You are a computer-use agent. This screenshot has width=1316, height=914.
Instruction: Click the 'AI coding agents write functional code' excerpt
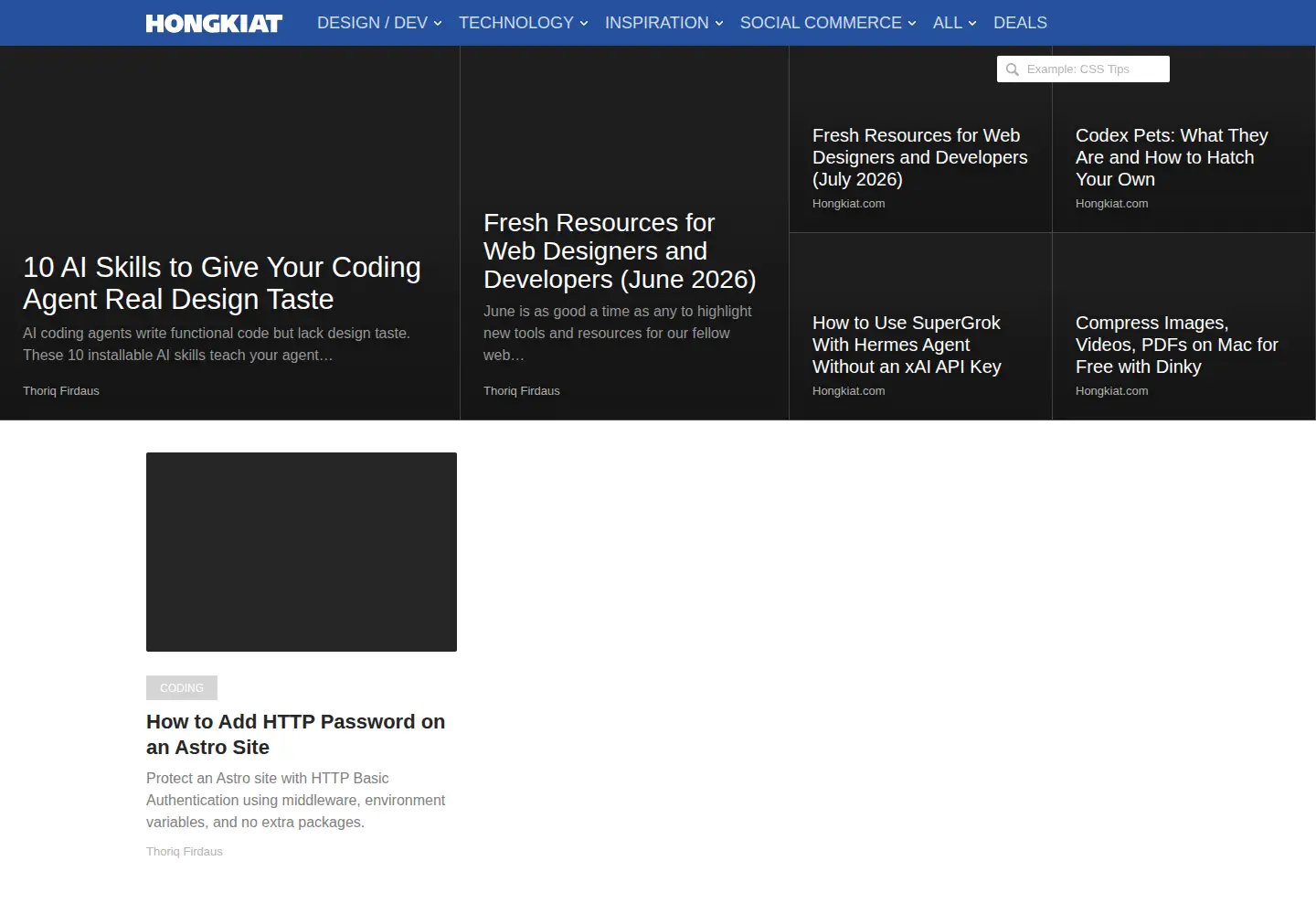(217, 345)
